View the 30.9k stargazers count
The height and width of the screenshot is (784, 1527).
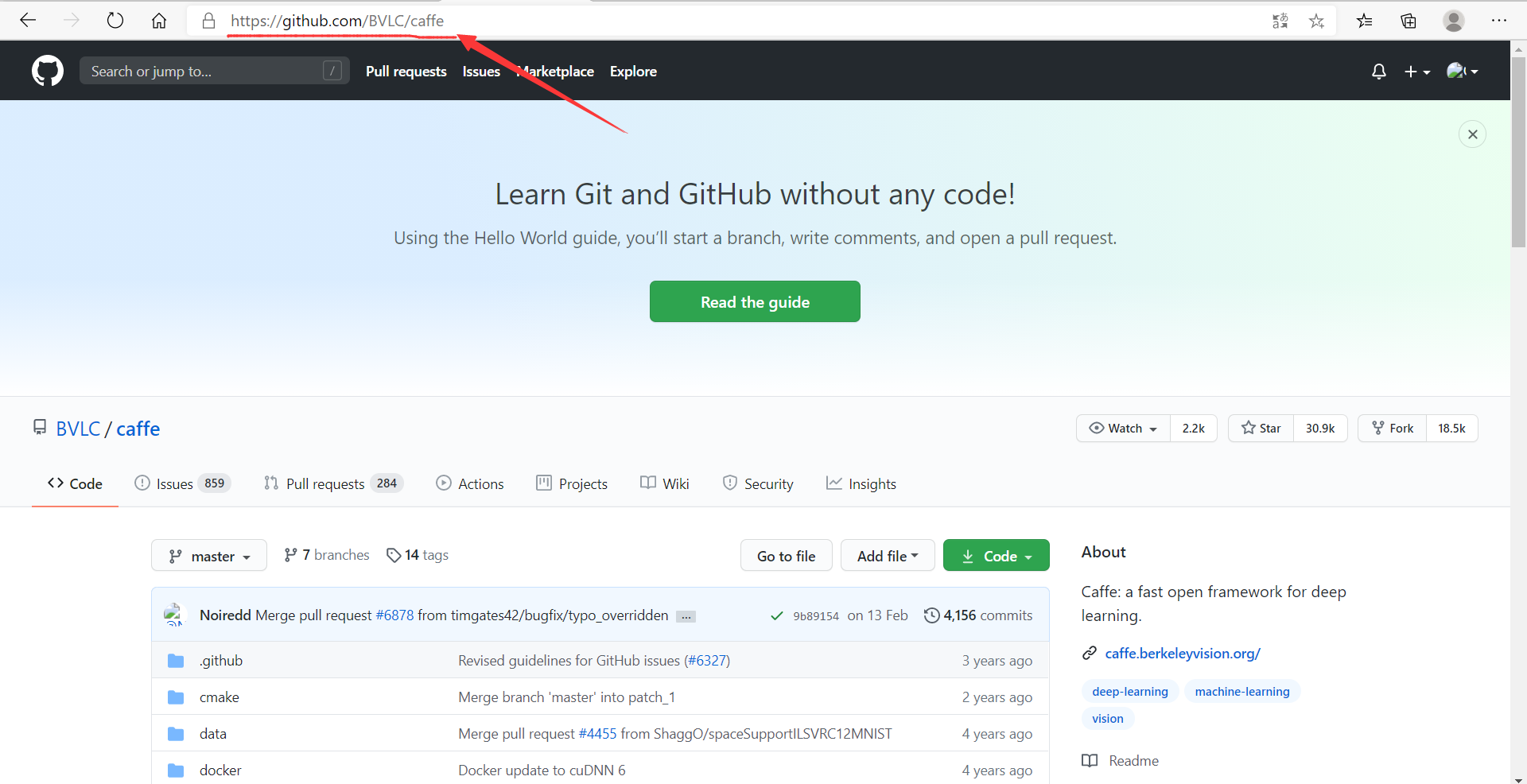pyautogui.click(x=1320, y=428)
